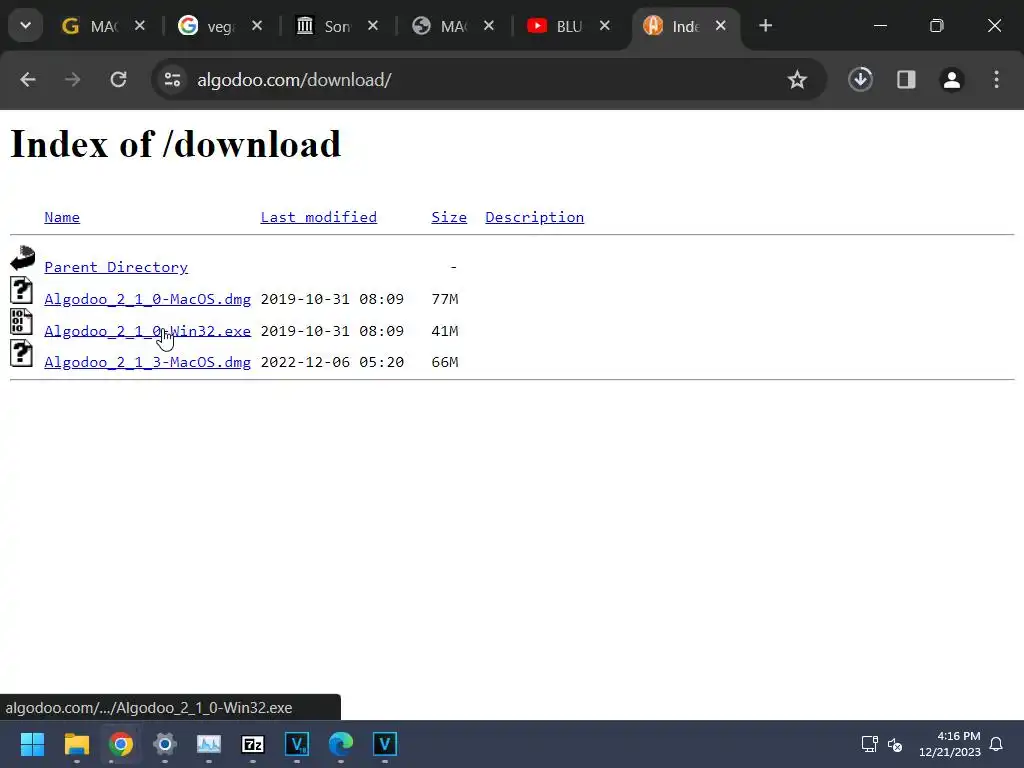Download Algodoo_2_1_3-MacOS.dmg
Screen dimensions: 1024x768
tap(148, 362)
